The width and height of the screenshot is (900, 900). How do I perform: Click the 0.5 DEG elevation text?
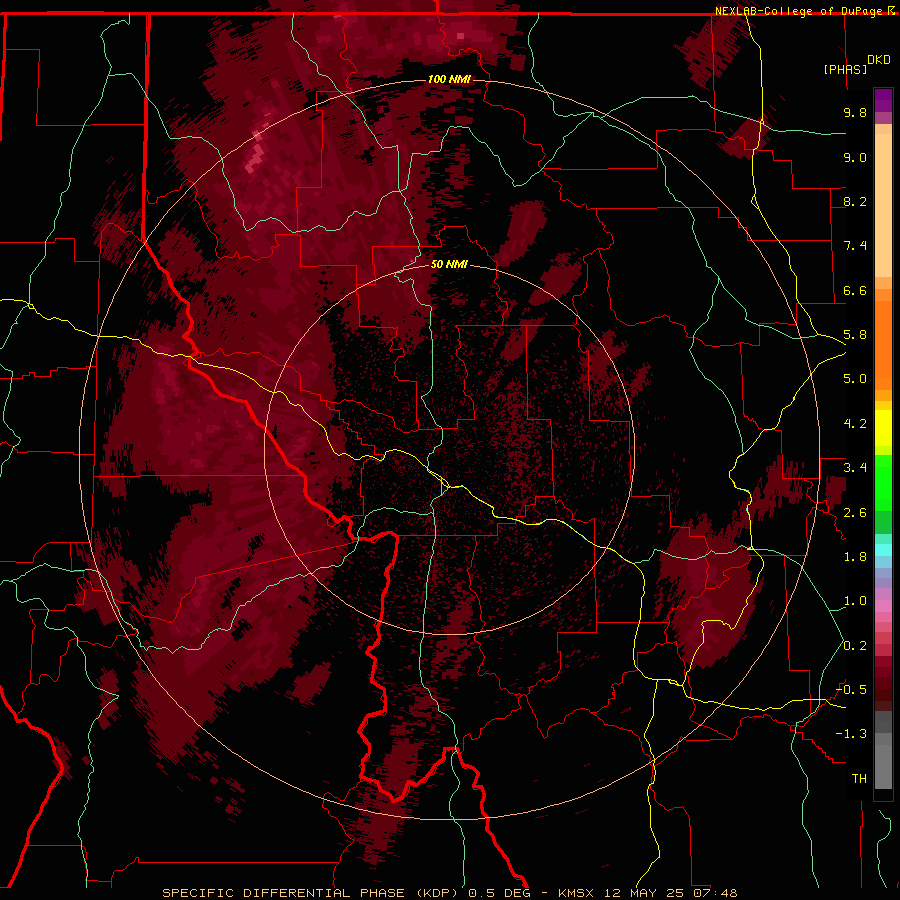(500, 893)
